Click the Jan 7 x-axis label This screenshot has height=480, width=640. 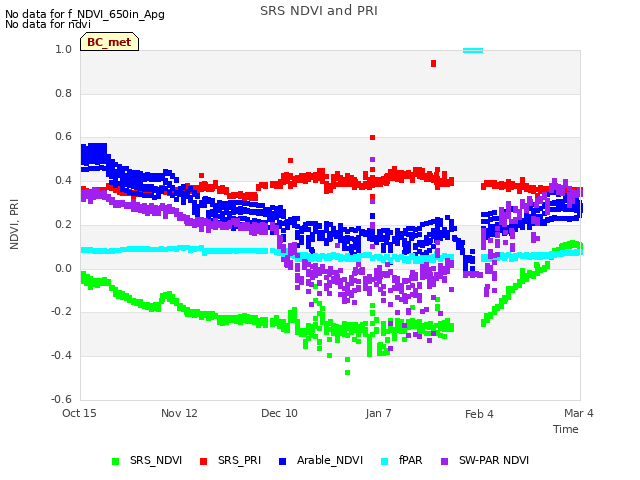378,413
